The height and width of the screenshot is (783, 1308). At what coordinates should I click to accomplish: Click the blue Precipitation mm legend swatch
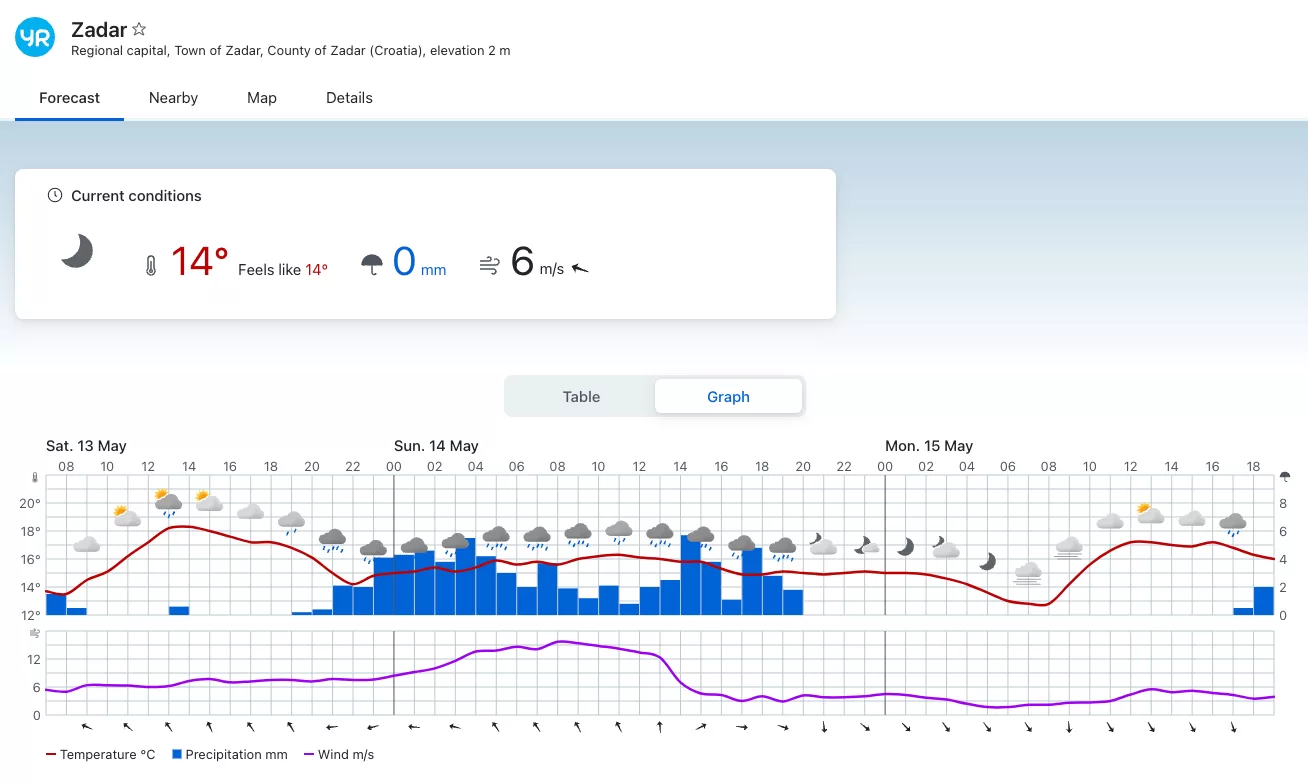pyautogui.click(x=177, y=755)
